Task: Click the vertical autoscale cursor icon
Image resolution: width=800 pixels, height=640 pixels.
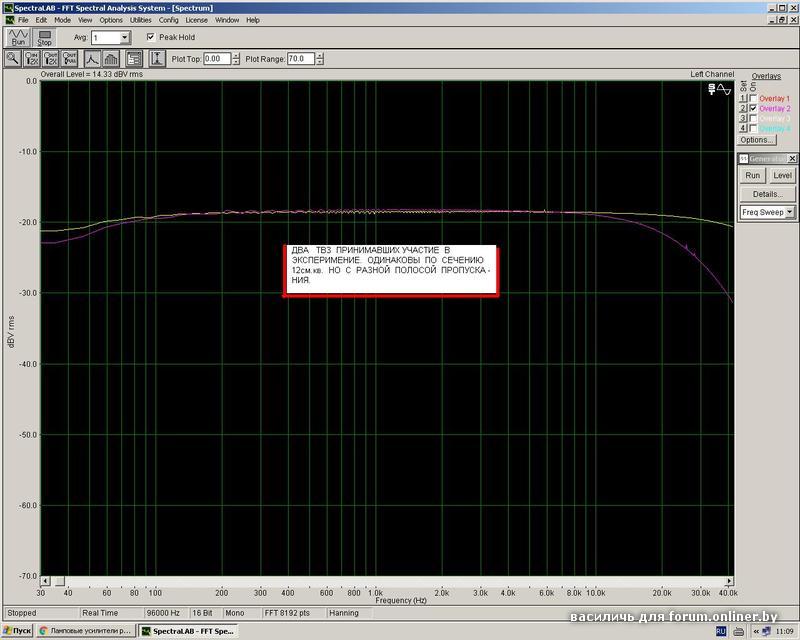Action: (156, 59)
